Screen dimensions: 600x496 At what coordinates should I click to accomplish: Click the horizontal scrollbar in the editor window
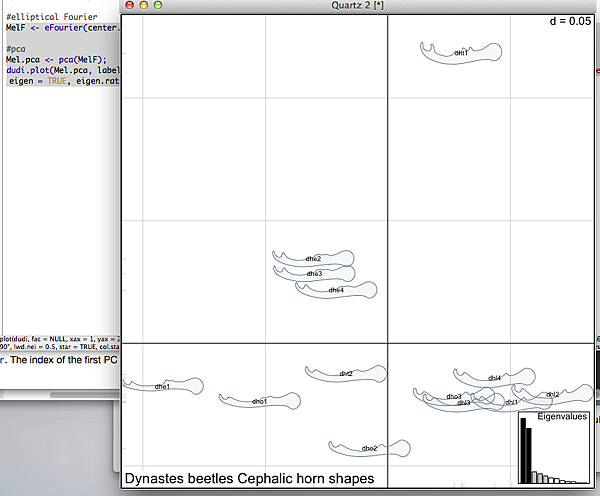coord(84,395)
